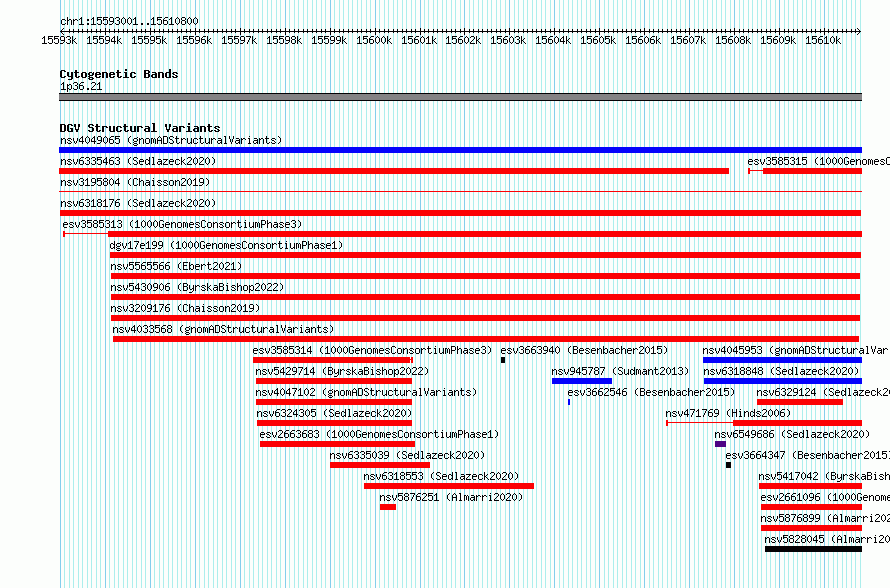Open variant esv3585314 (1000GenomesConsortiumPhase3)
The width and height of the screenshot is (890, 588).
point(372,350)
